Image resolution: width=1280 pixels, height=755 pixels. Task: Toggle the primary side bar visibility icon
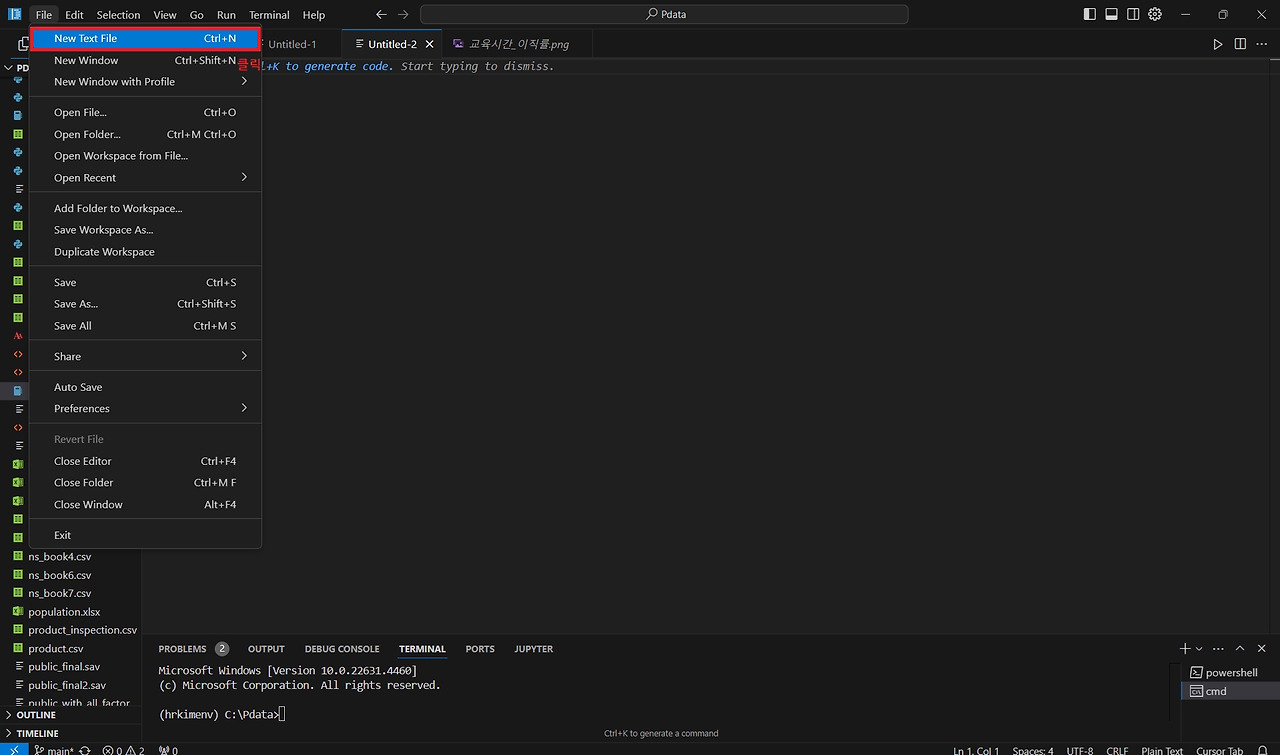pos(1088,13)
